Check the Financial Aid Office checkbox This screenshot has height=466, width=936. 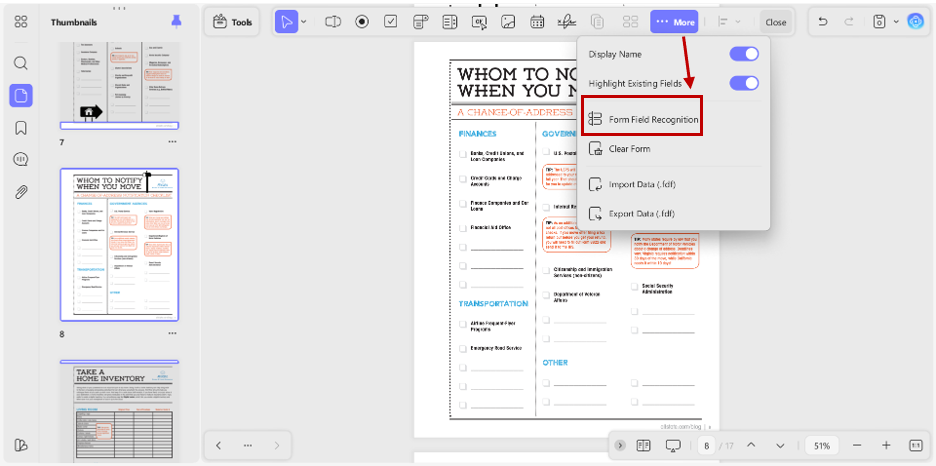click(463, 228)
